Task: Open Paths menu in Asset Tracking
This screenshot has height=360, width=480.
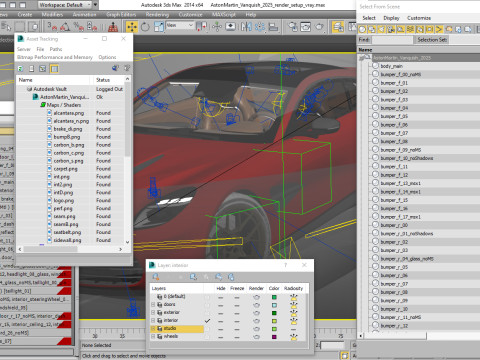Action: tap(56, 49)
